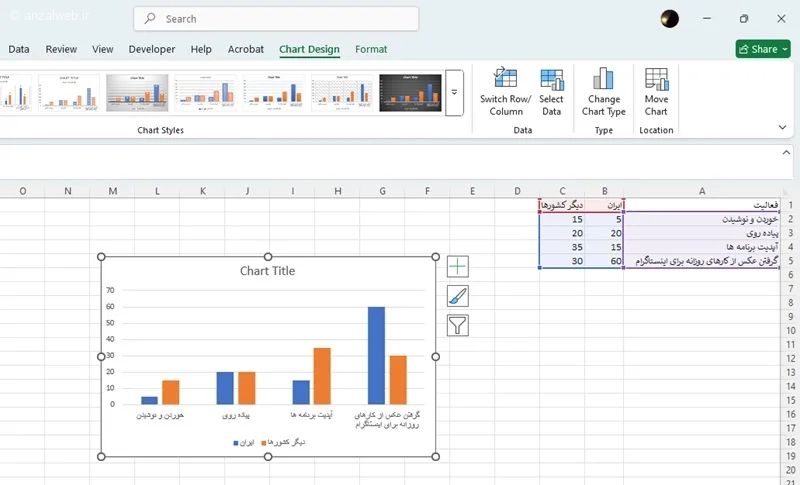This screenshot has width=800, height=485.
Task: Expand the Chart Styles gallery
Action: pos(454,92)
